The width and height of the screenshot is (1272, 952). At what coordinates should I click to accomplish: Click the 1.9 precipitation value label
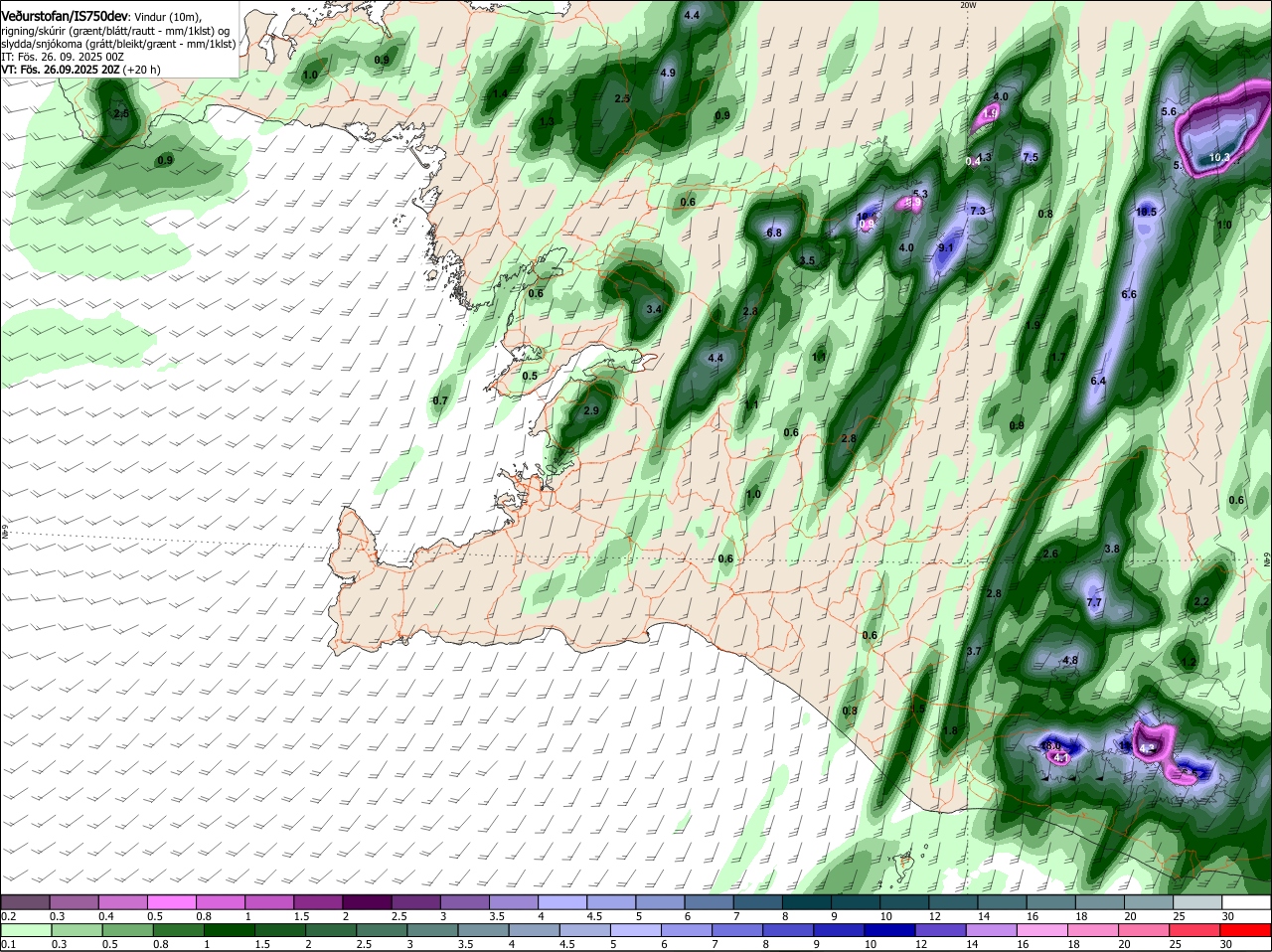point(1033,325)
